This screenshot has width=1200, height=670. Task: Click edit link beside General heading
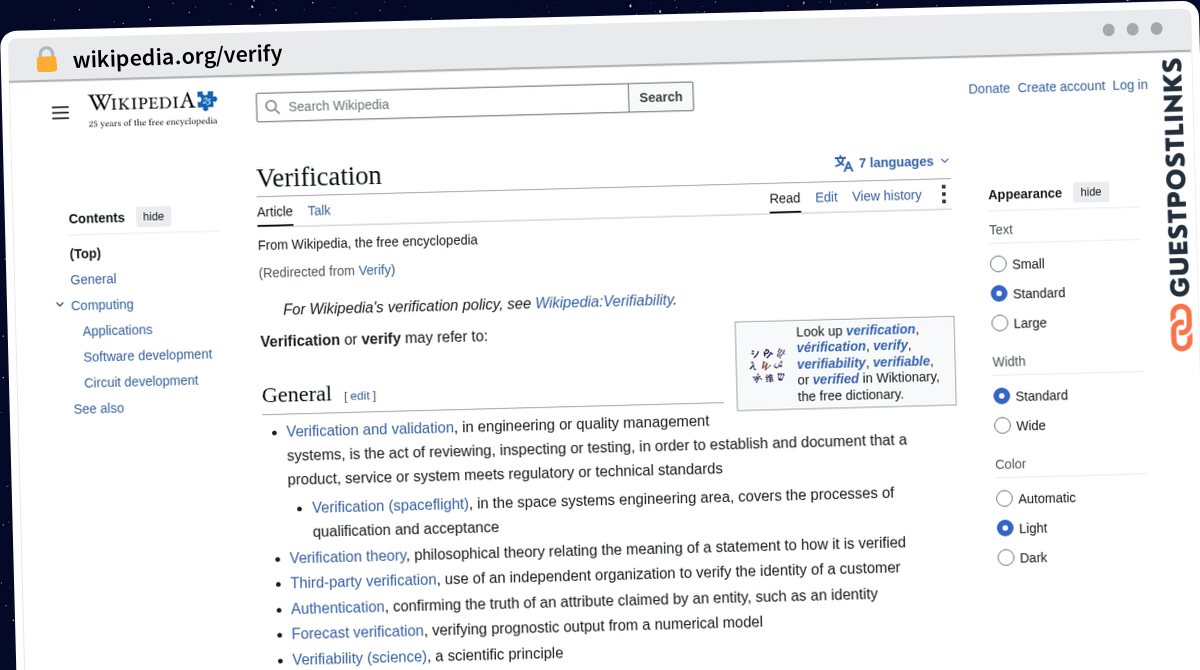360,396
